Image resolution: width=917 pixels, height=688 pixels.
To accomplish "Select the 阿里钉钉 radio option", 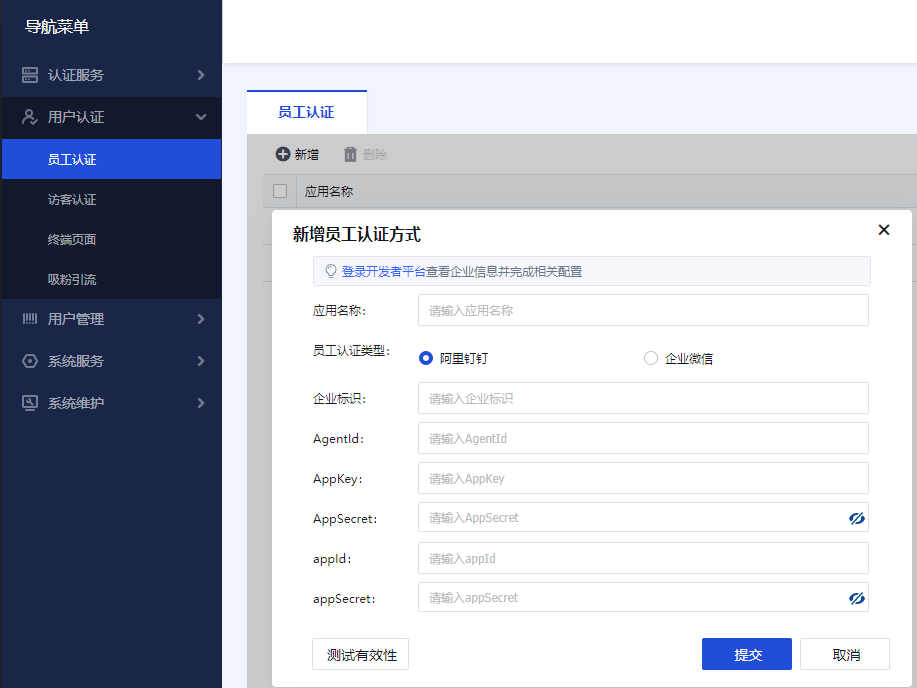I will [x=426, y=358].
